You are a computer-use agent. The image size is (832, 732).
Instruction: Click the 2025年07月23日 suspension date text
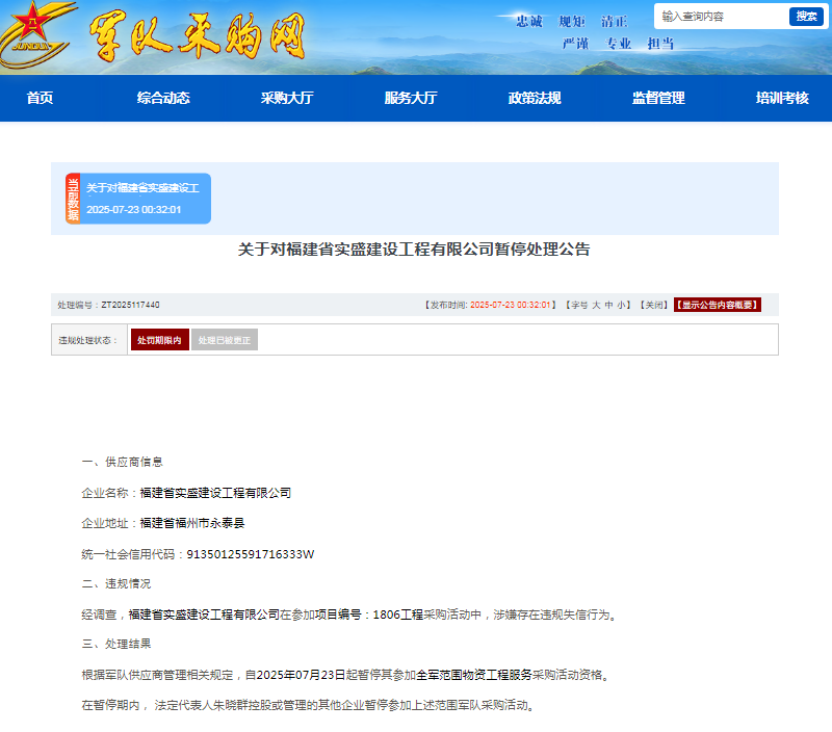pyautogui.click(x=301, y=675)
